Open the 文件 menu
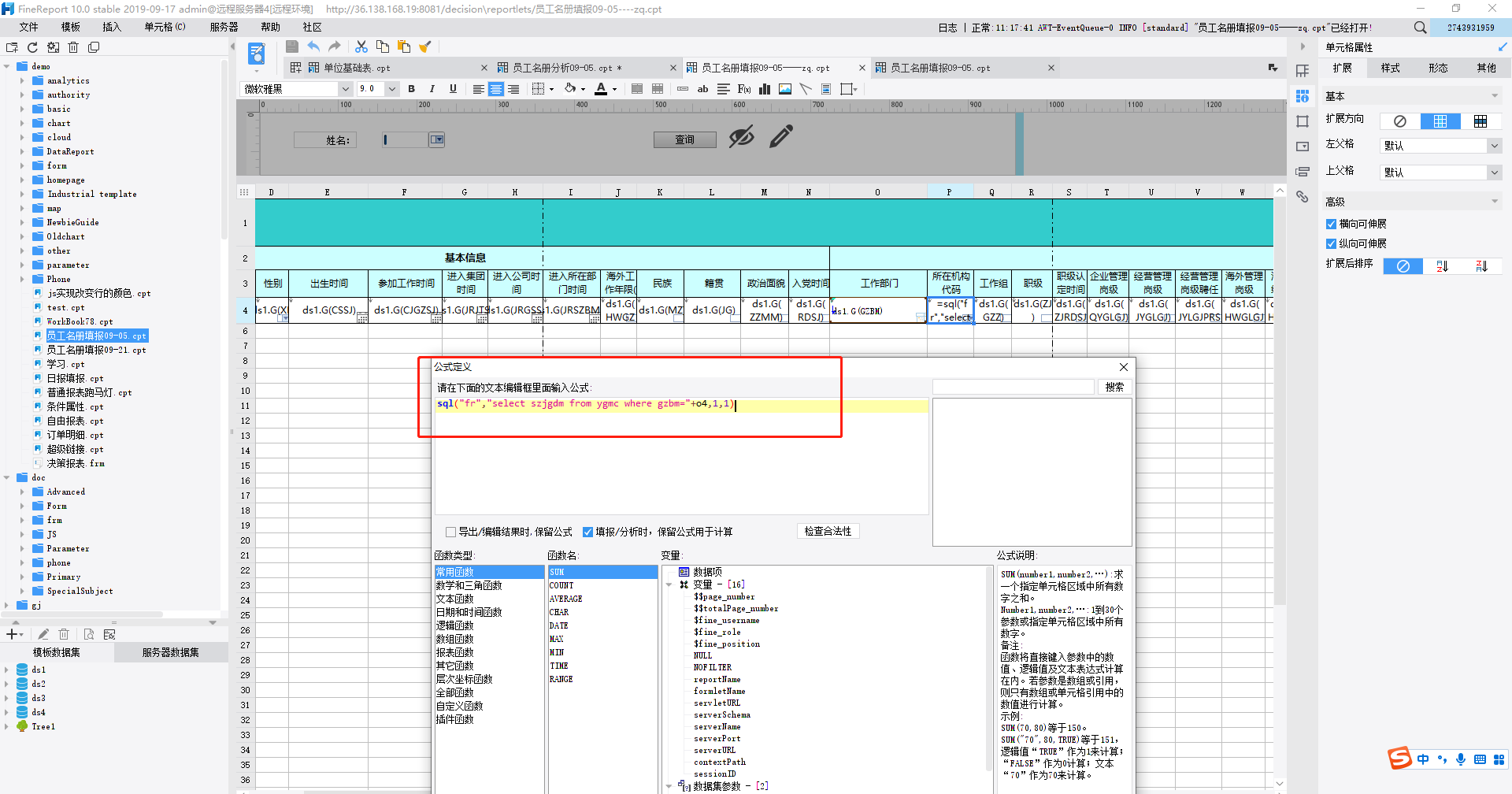The height and width of the screenshot is (794, 1512). point(29,27)
